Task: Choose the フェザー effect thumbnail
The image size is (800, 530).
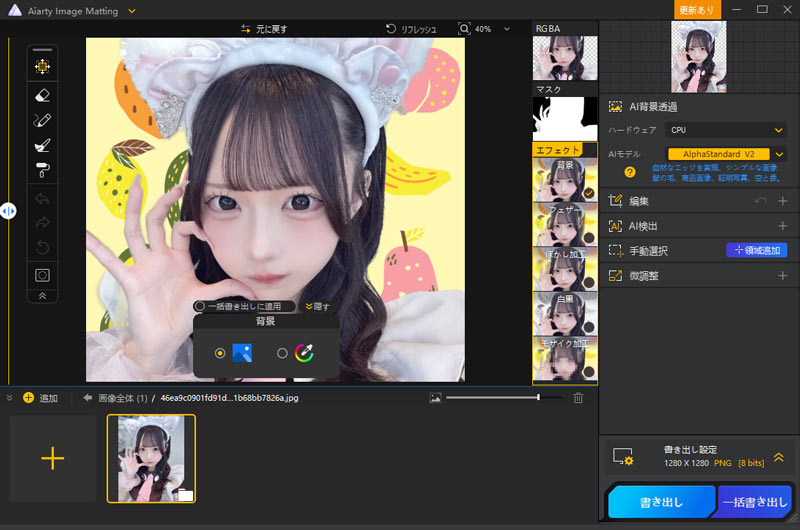Action: 564,224
